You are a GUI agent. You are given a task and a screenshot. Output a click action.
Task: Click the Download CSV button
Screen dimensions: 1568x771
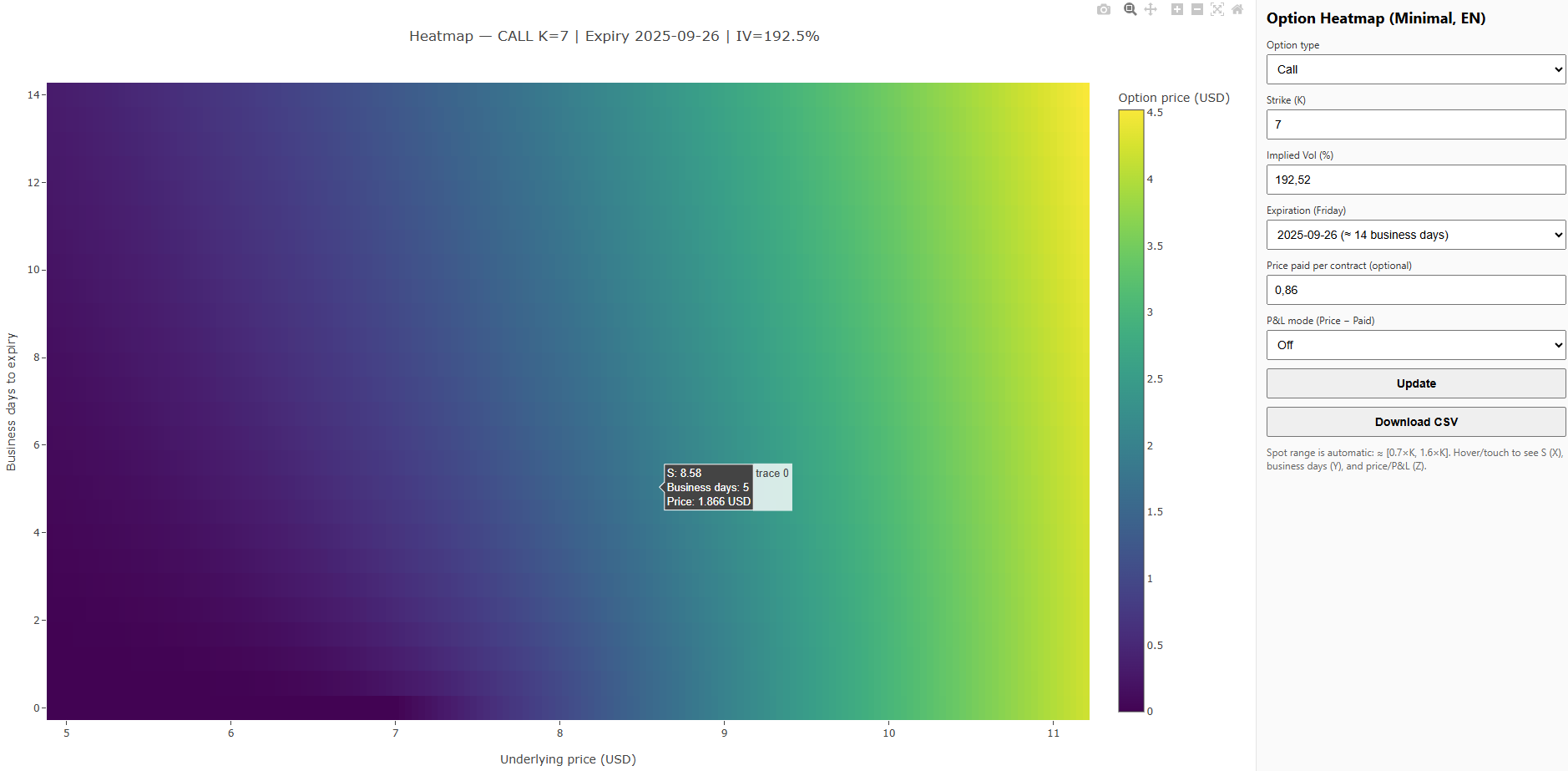click(1416, 422)
